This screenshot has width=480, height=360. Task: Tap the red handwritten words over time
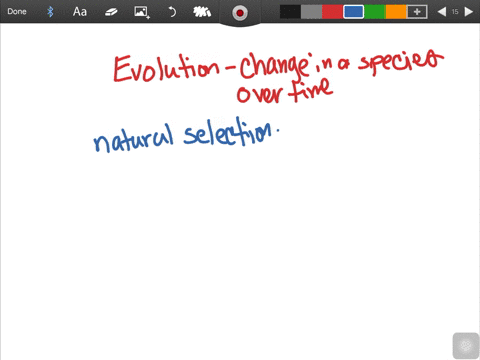[x=284, y=91]
